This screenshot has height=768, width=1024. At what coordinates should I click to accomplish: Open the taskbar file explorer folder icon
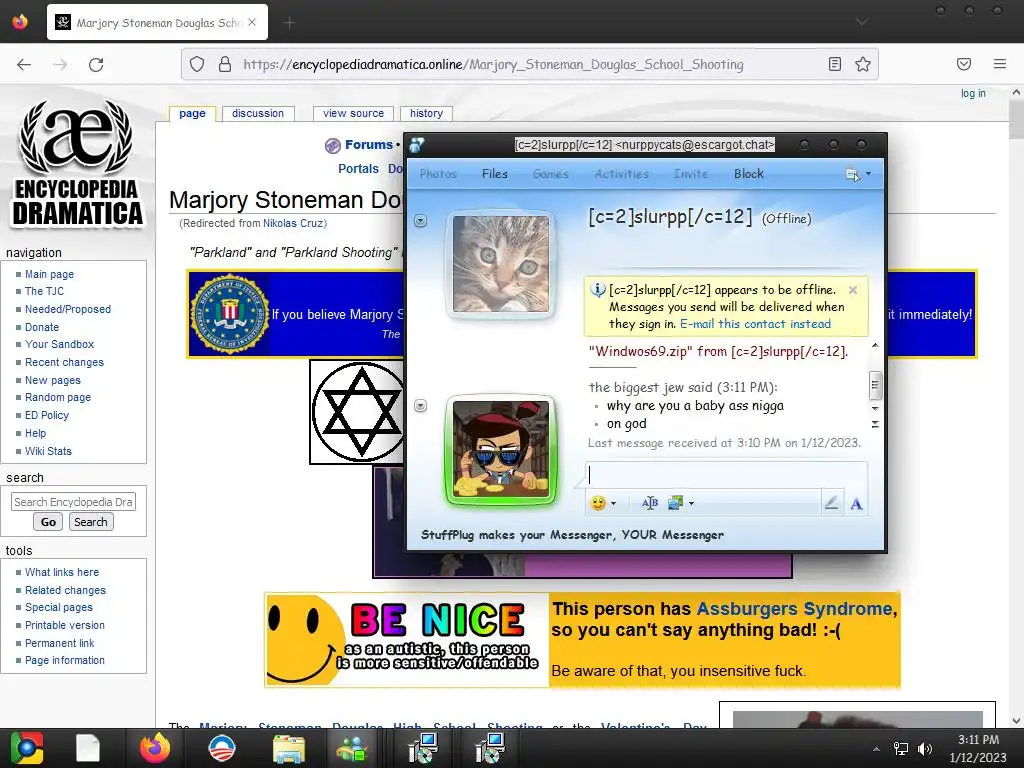click(289, 748)
